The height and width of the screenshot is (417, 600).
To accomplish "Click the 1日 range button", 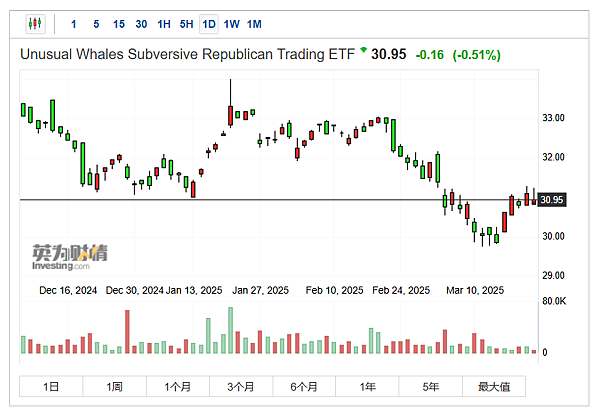I will click(51, 386).
